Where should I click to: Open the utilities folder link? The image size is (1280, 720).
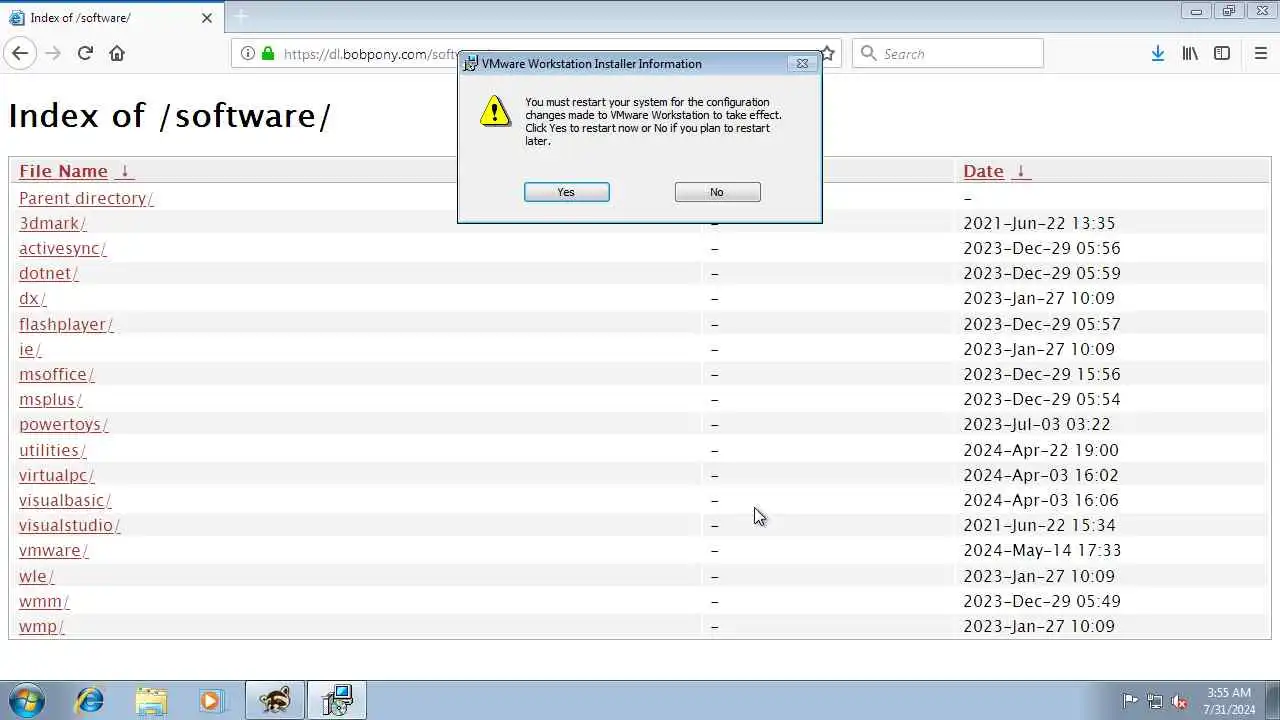(52, 450)
